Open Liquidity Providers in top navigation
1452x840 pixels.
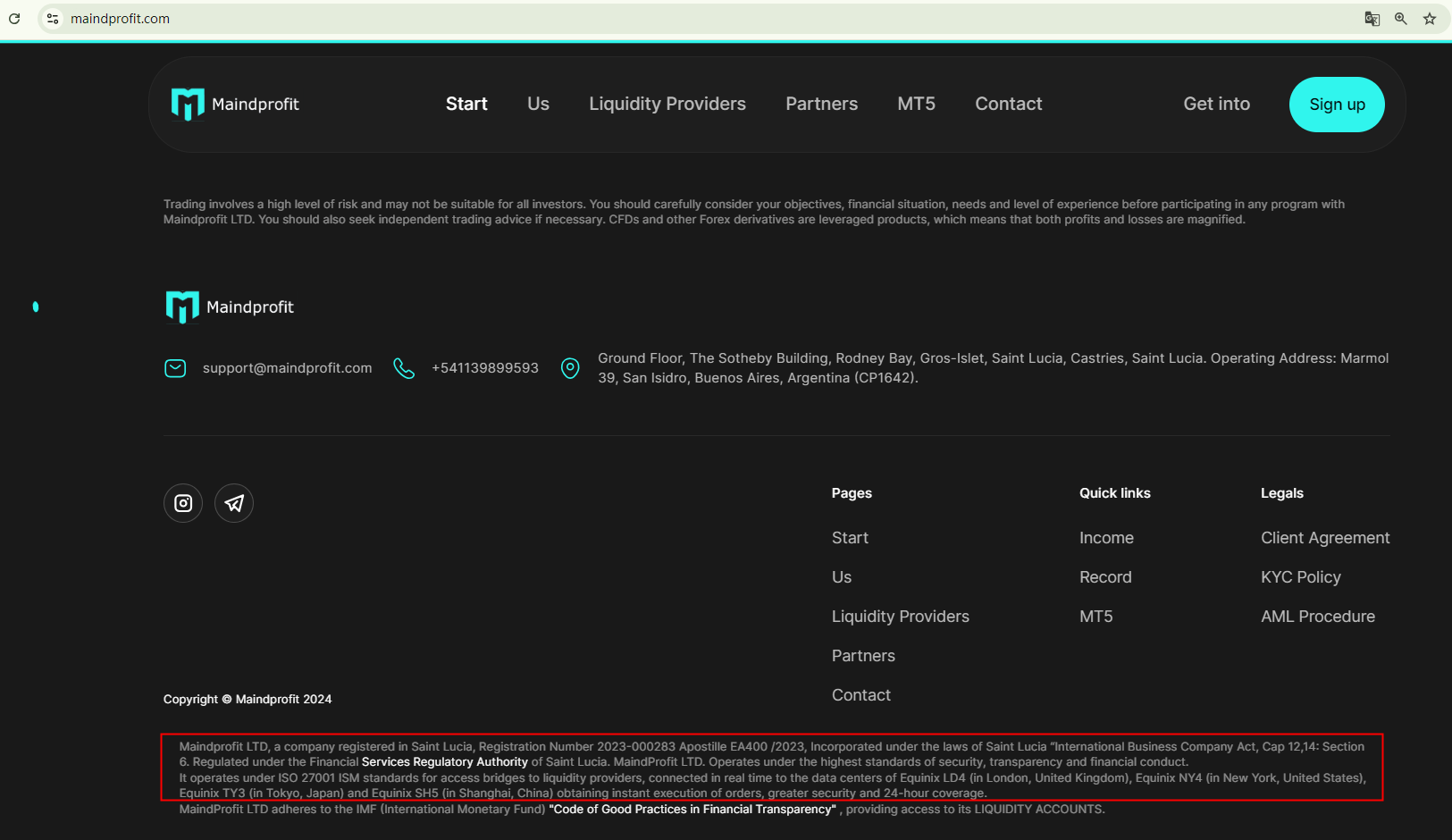coord(667,105)
